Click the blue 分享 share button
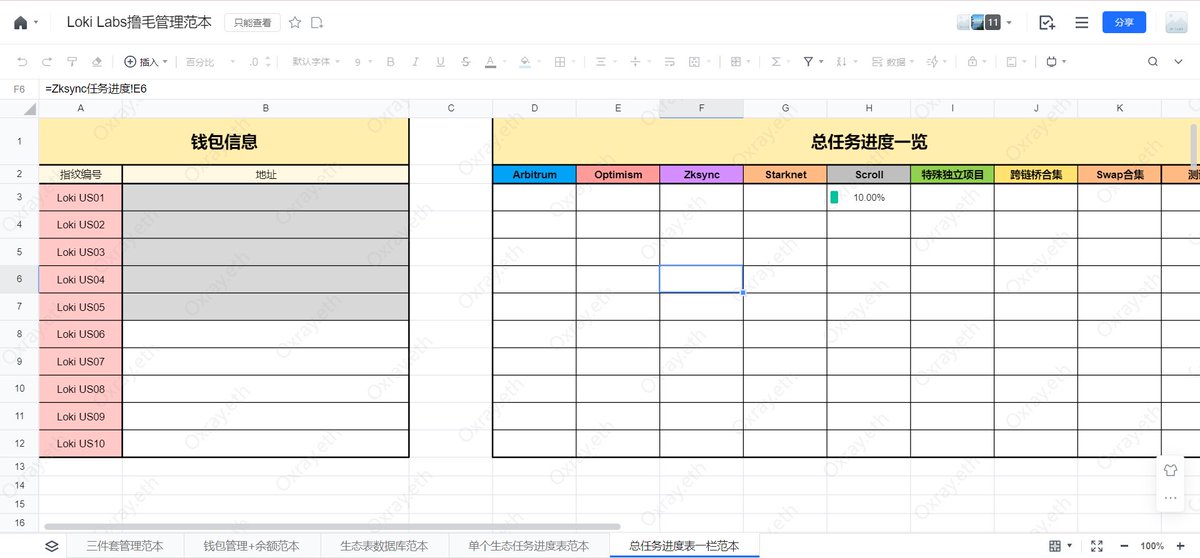The image size is (1200, 558). pyautogui.click(x=1124, y=22)
